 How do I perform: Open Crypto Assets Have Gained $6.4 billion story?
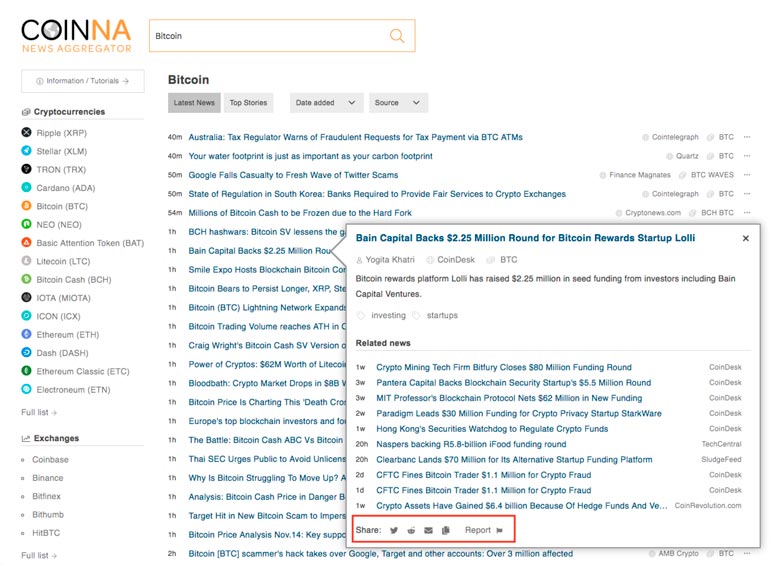(522, 506)
